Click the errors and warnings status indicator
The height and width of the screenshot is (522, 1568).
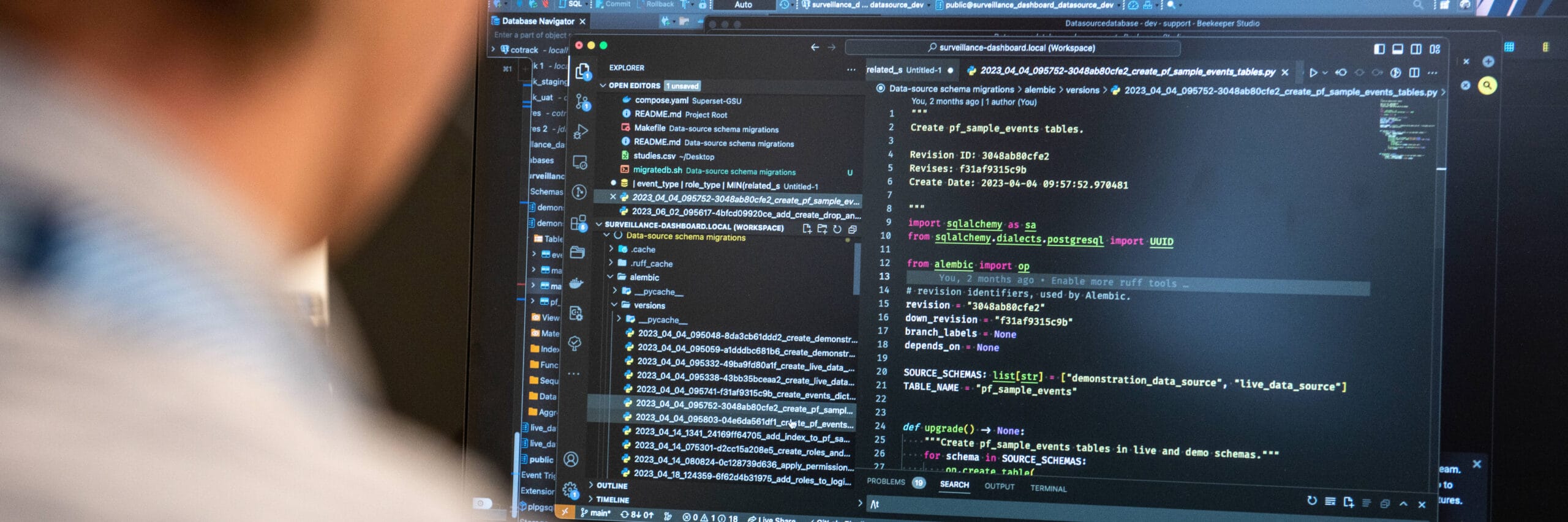[710, 517]
